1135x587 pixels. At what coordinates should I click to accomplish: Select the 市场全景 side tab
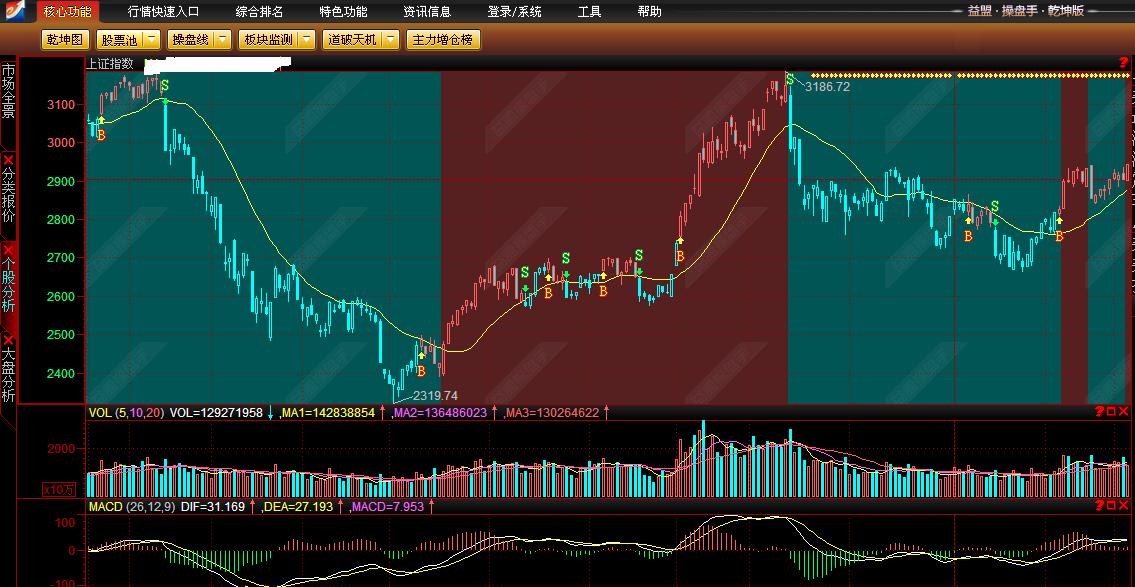[x=9, y=92]
